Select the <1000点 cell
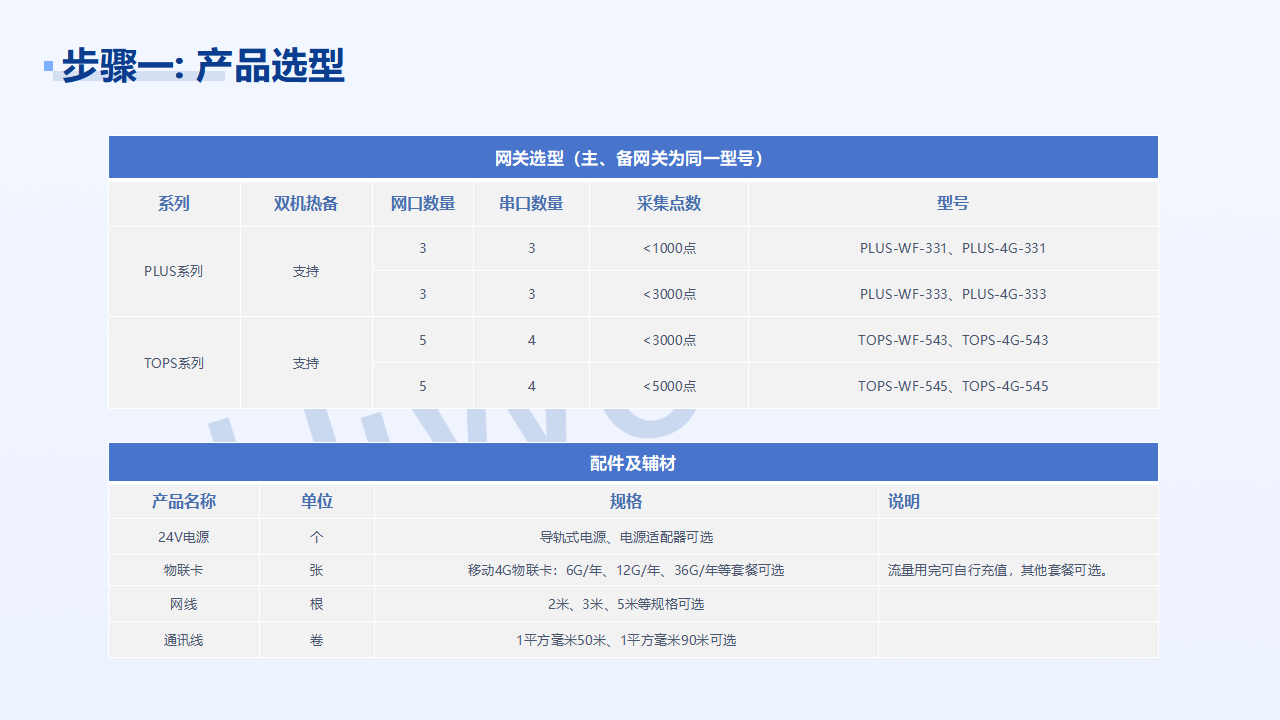1280x720 pixels. pos(669,248)
